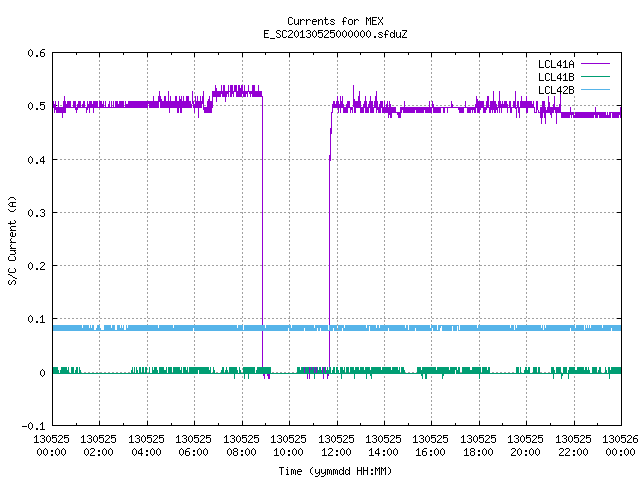
Task: Click the x-axis tick 130525 22:00
Action: point(573,446)
